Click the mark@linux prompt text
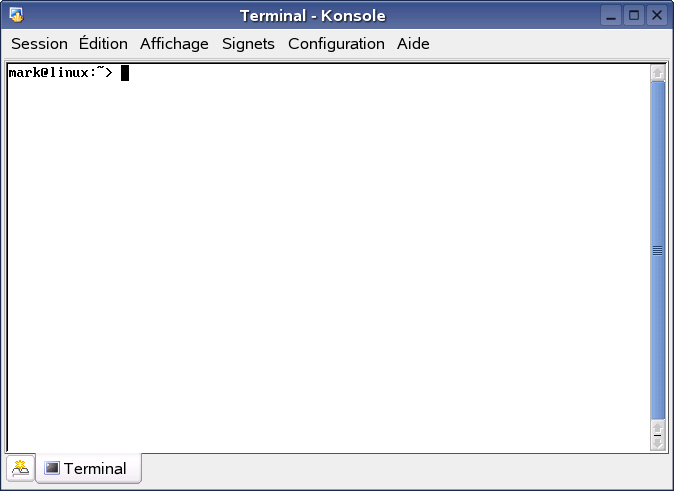 pyautogui.click(x=60, y=73)
